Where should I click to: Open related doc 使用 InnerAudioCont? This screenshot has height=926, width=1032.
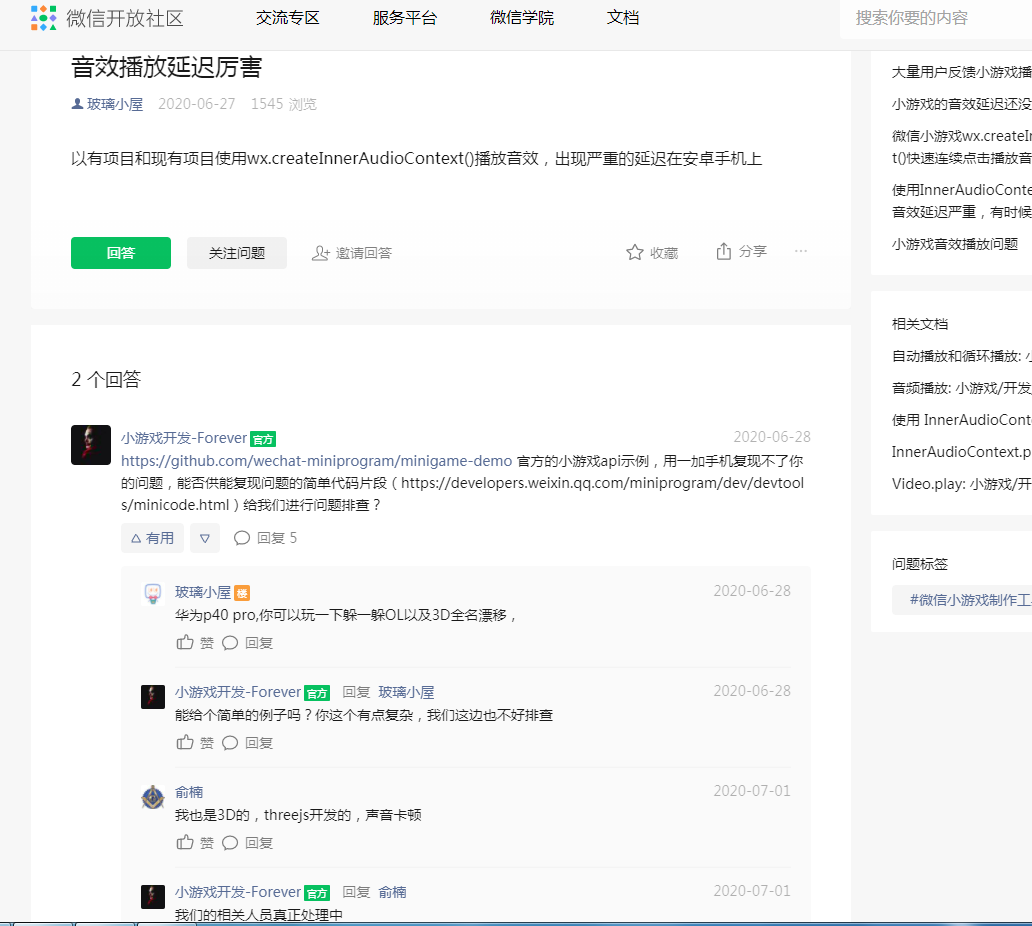(x=961, y=420)
